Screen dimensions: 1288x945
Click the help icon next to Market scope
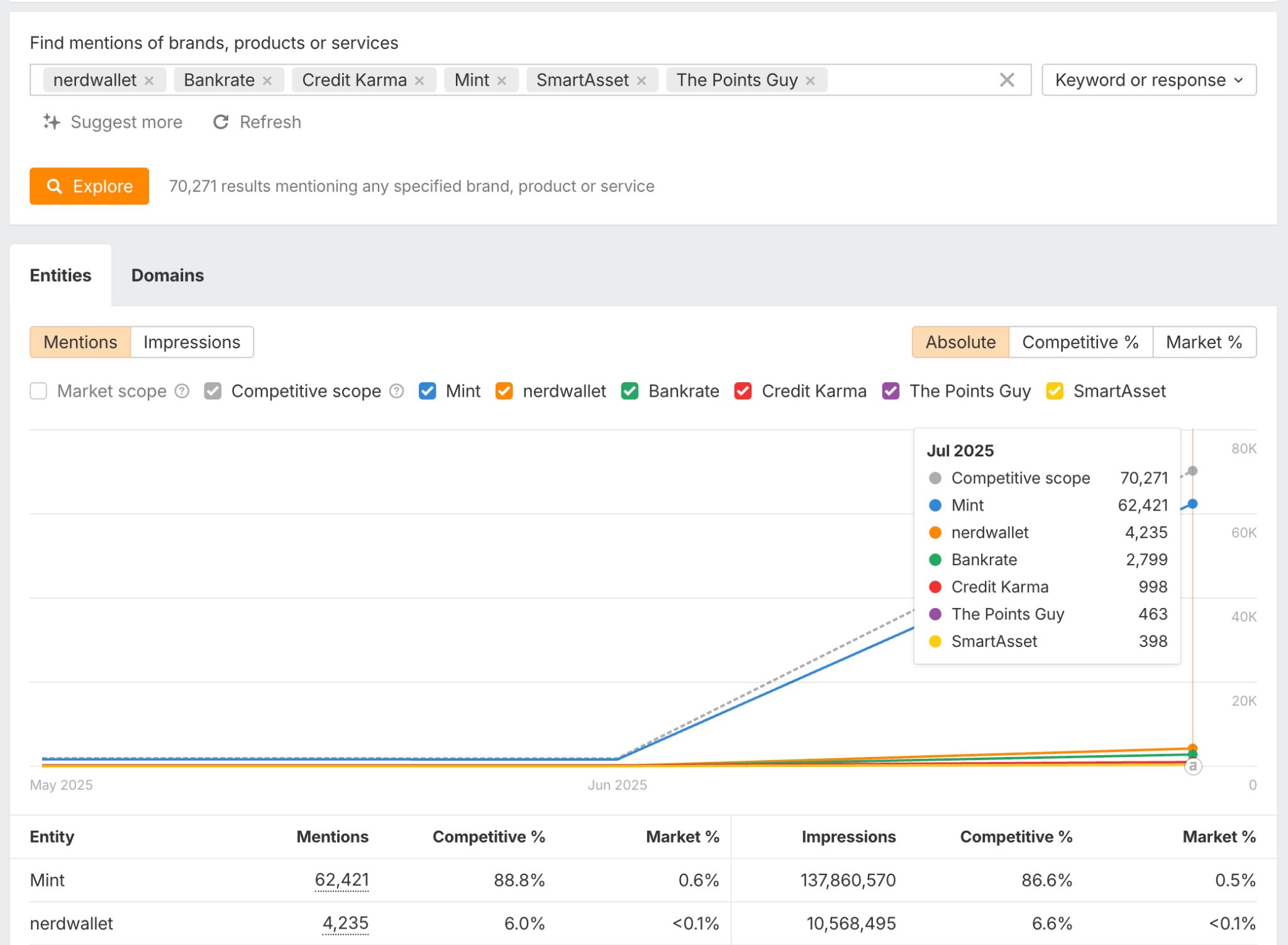(x=182, y=391)
